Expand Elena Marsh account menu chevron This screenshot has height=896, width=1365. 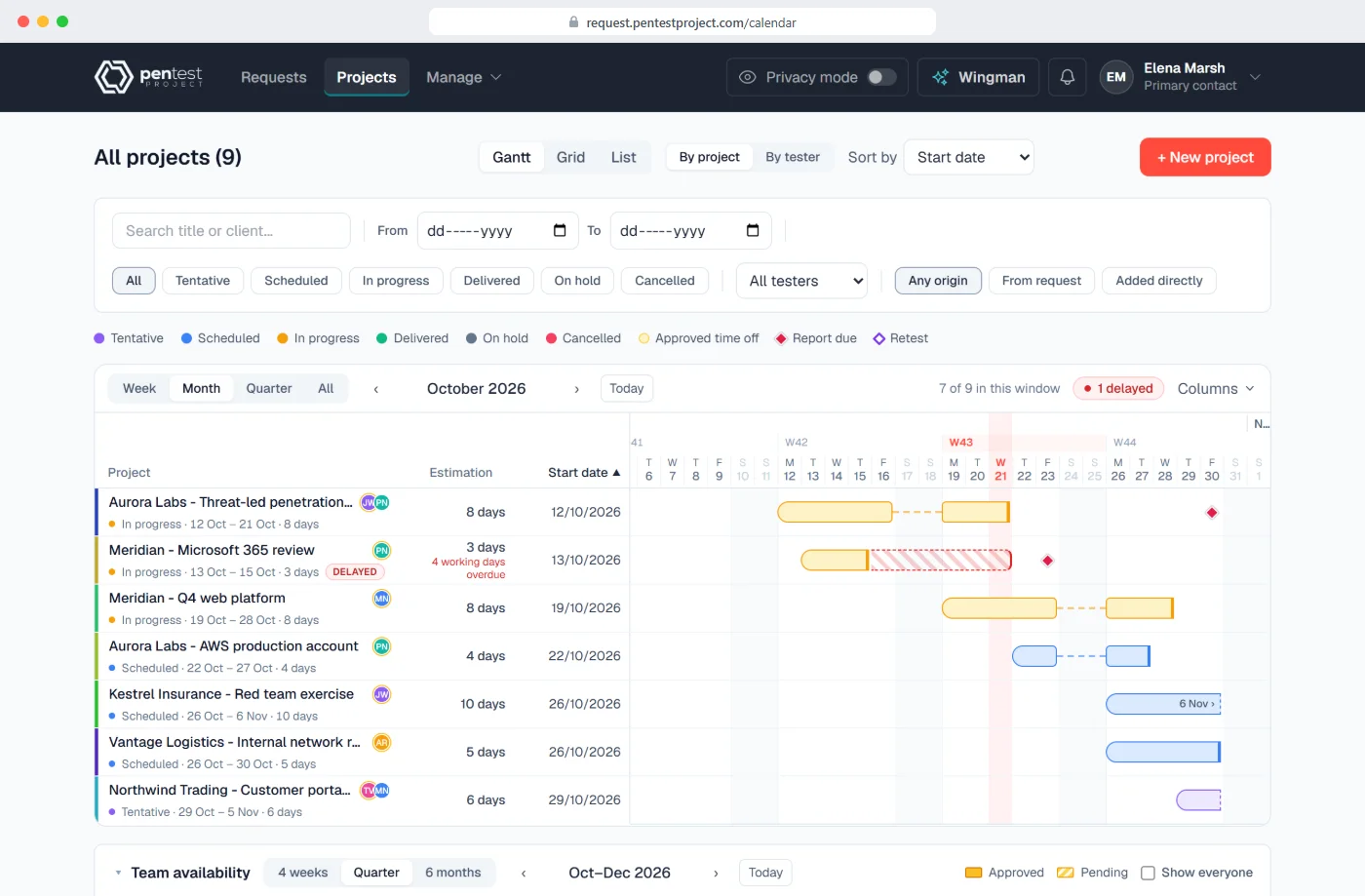point(1255,77)
